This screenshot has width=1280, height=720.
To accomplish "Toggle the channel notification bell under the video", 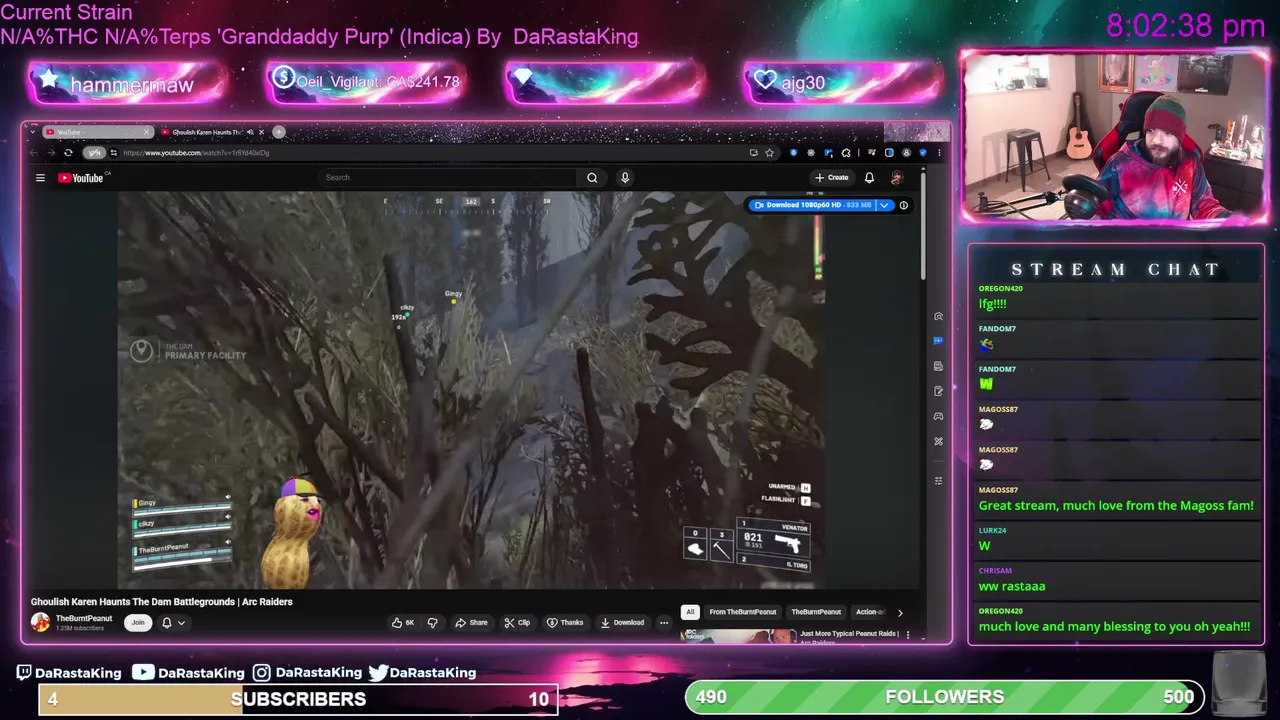I will tap(167, 623).
